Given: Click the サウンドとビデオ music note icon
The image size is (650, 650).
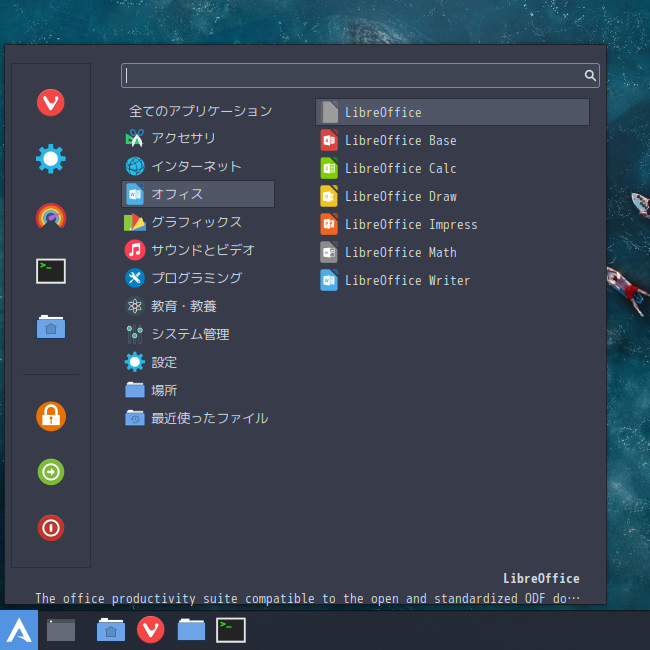Looking at the screenshot, I should pyautogui.click(x=135, y=250).
